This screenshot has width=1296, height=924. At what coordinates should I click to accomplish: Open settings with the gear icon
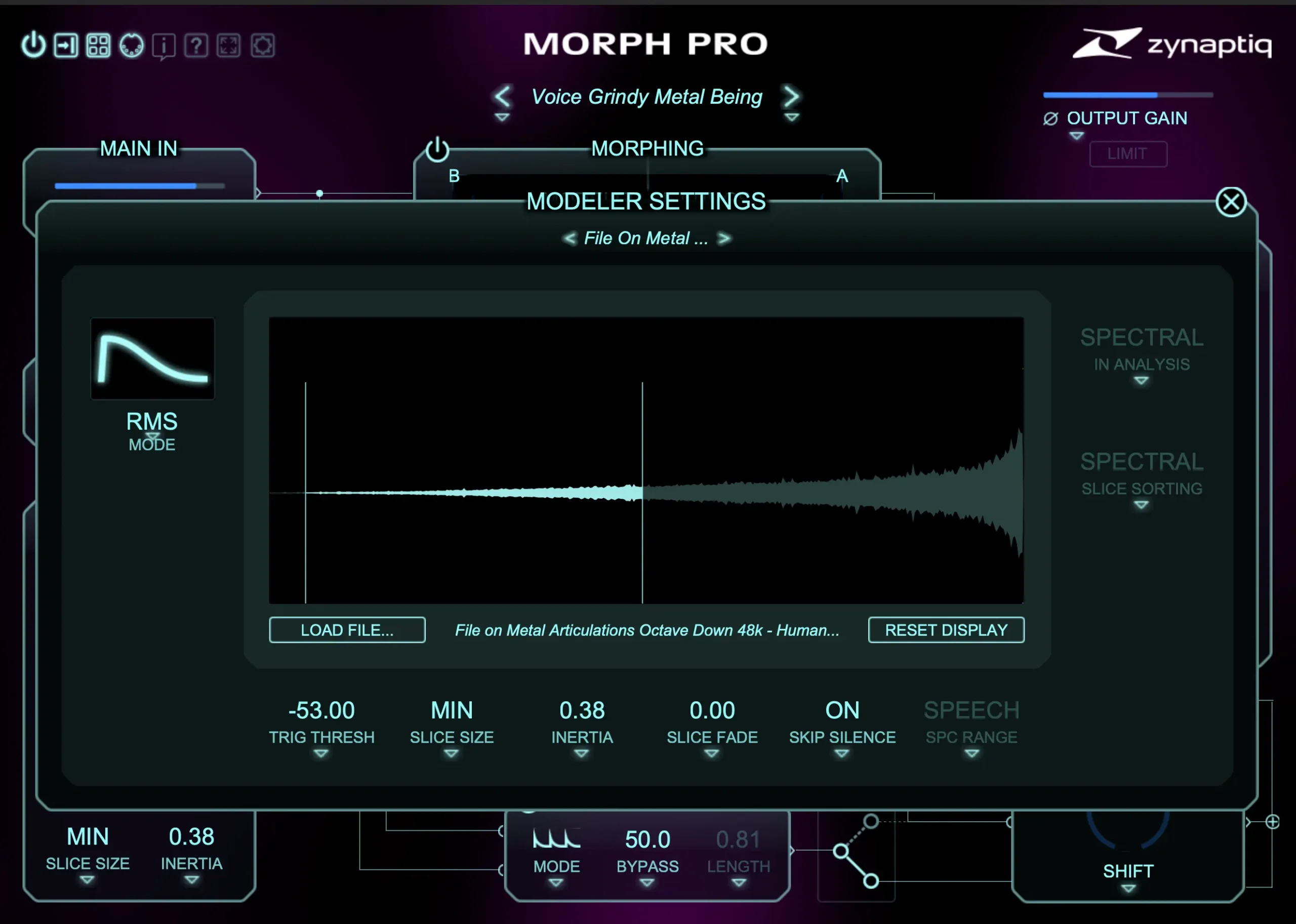pos(262,46)
